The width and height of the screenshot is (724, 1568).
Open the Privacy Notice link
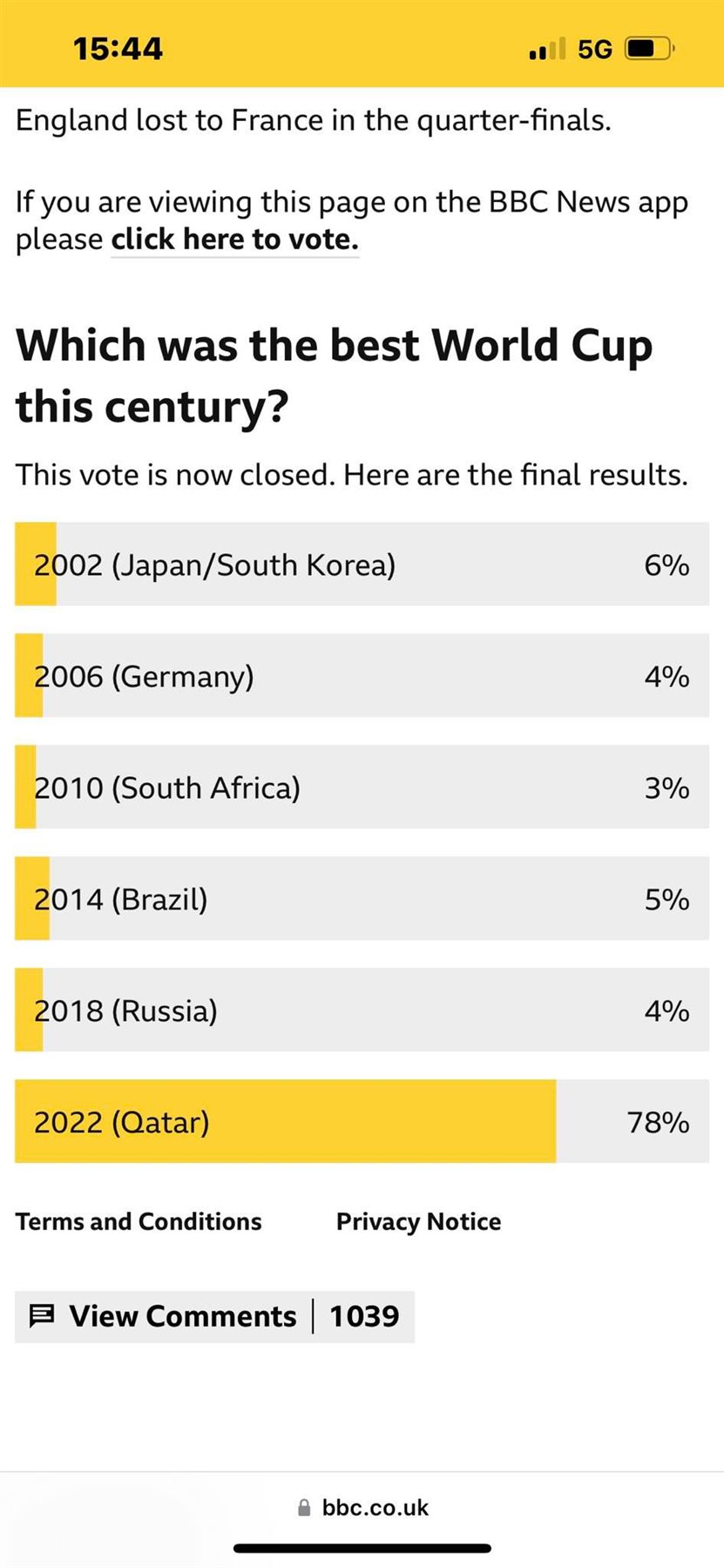tap(418, 1221)
